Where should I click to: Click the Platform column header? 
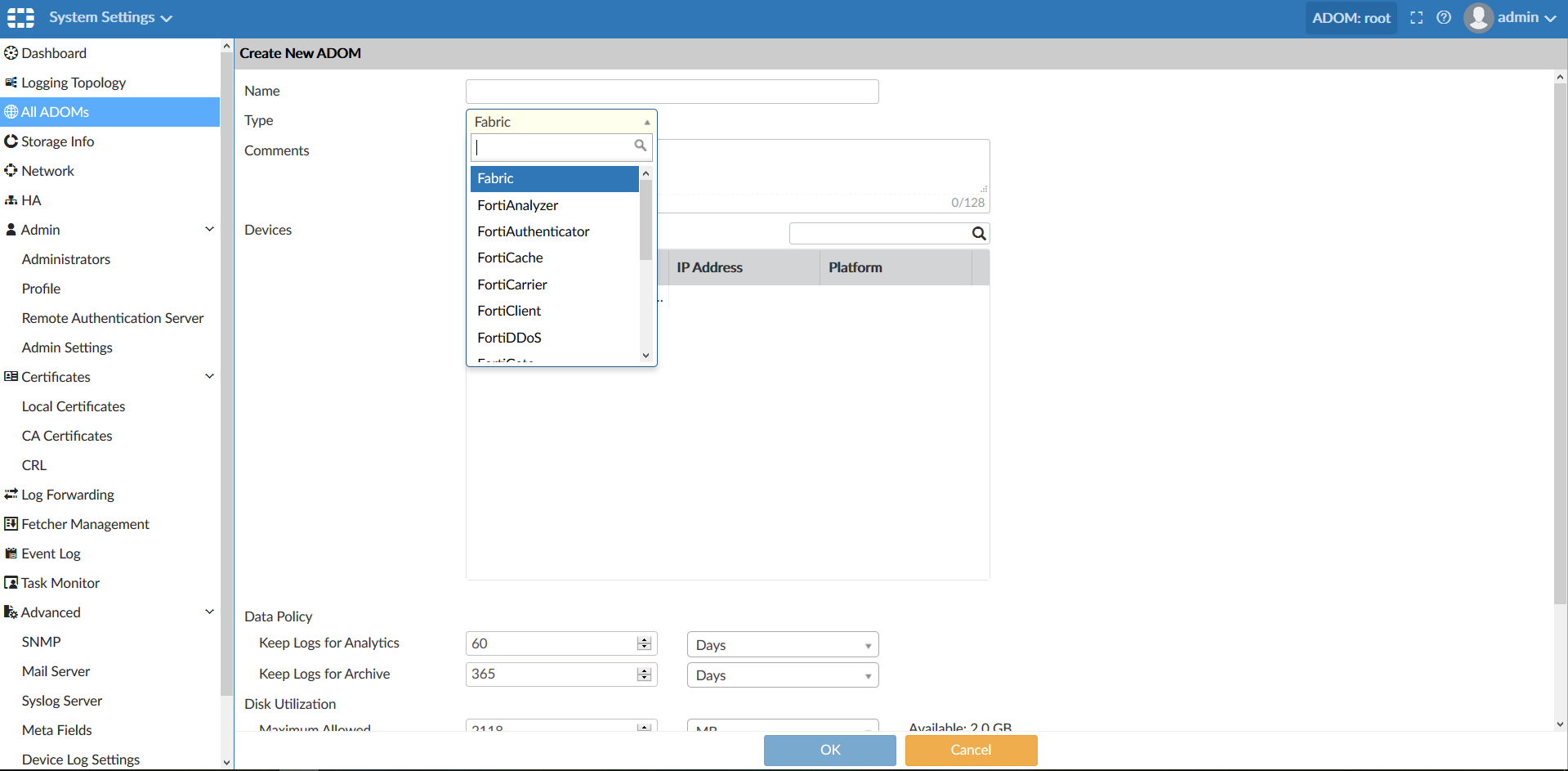(x=896, y=267)
